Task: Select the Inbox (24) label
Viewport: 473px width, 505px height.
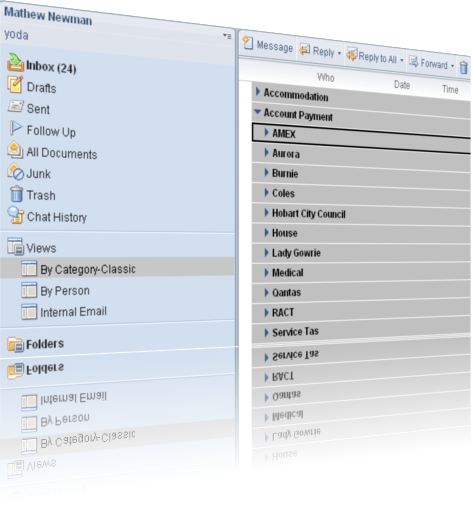Action: tap(51, 67)
